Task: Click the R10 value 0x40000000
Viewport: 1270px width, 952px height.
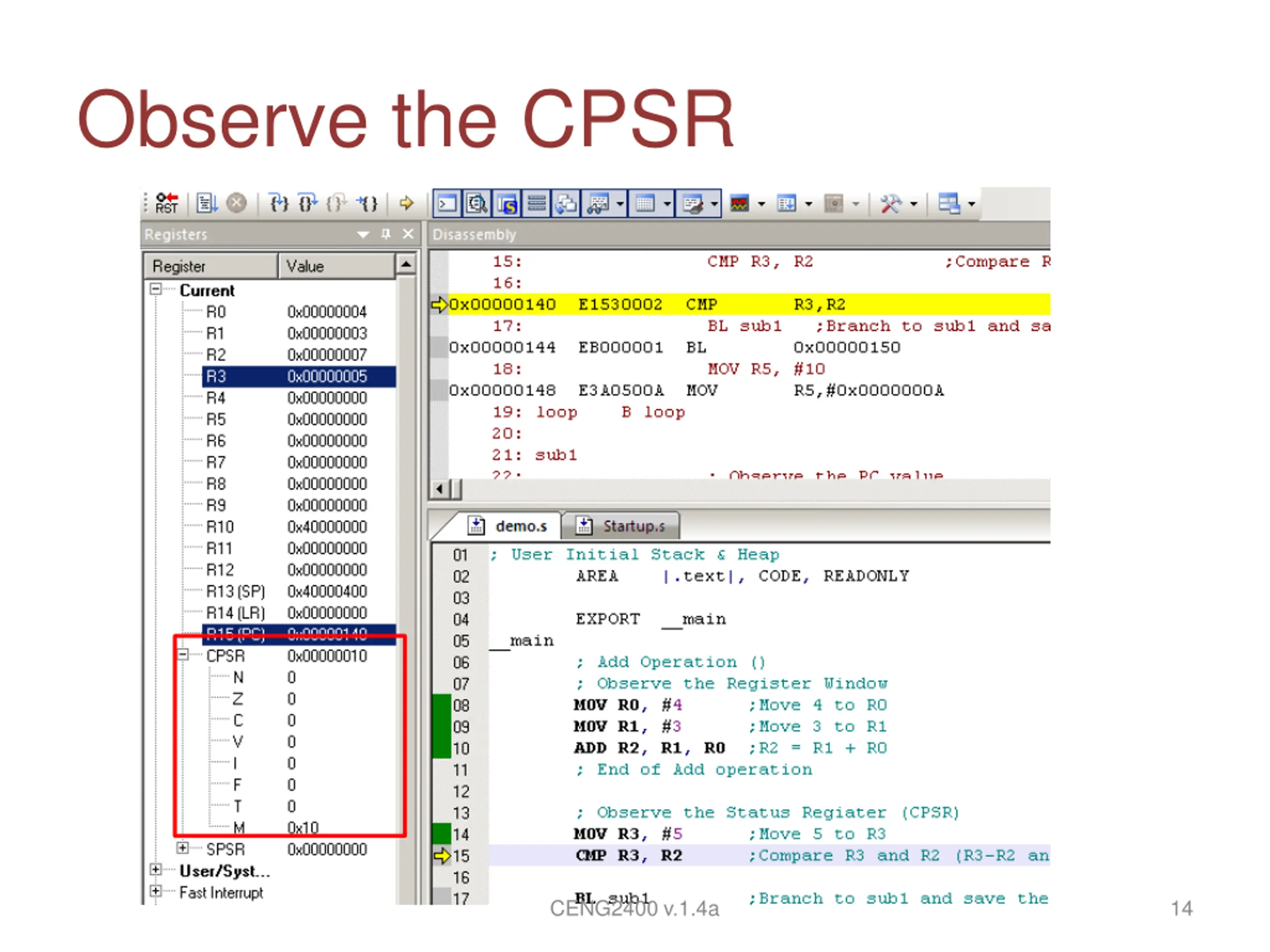Action: (x=327, y=527)
